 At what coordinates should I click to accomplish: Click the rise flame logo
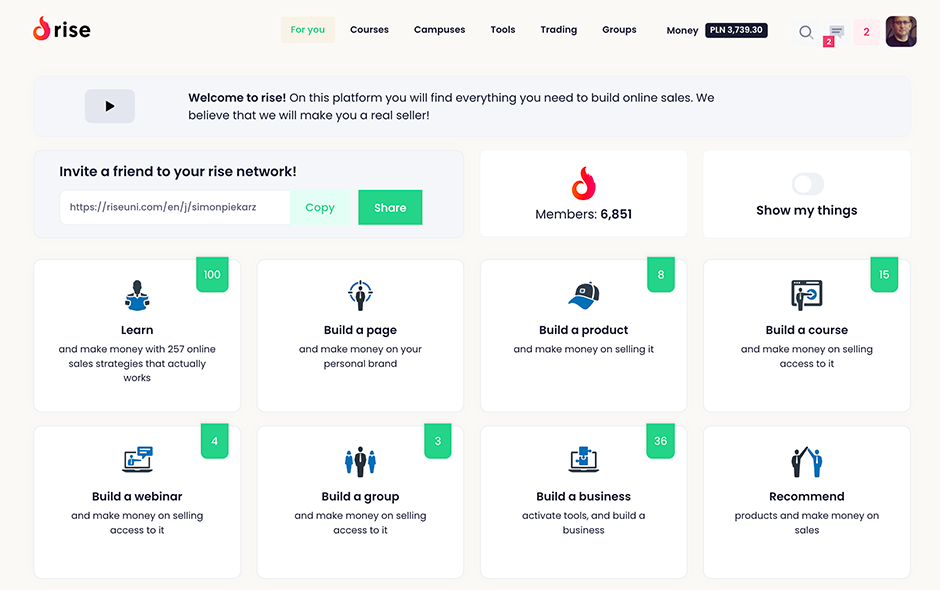point(41,29)
